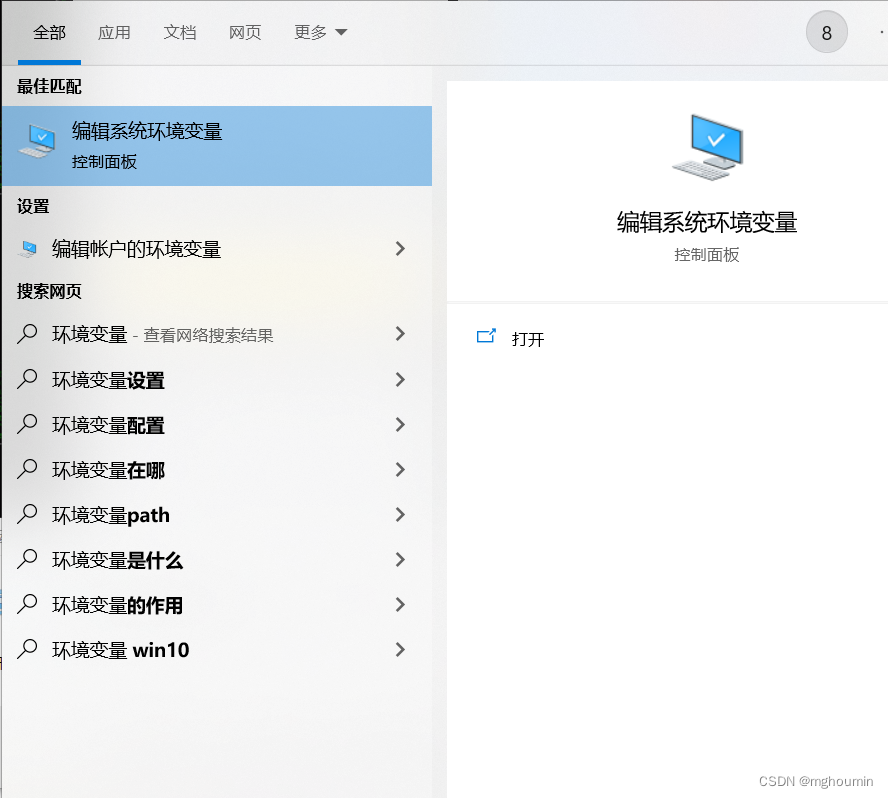Select the 编辑帐户的环境变量 settings icon
The height and width of the screenshot is (798, 888).
tap(28, 249)
